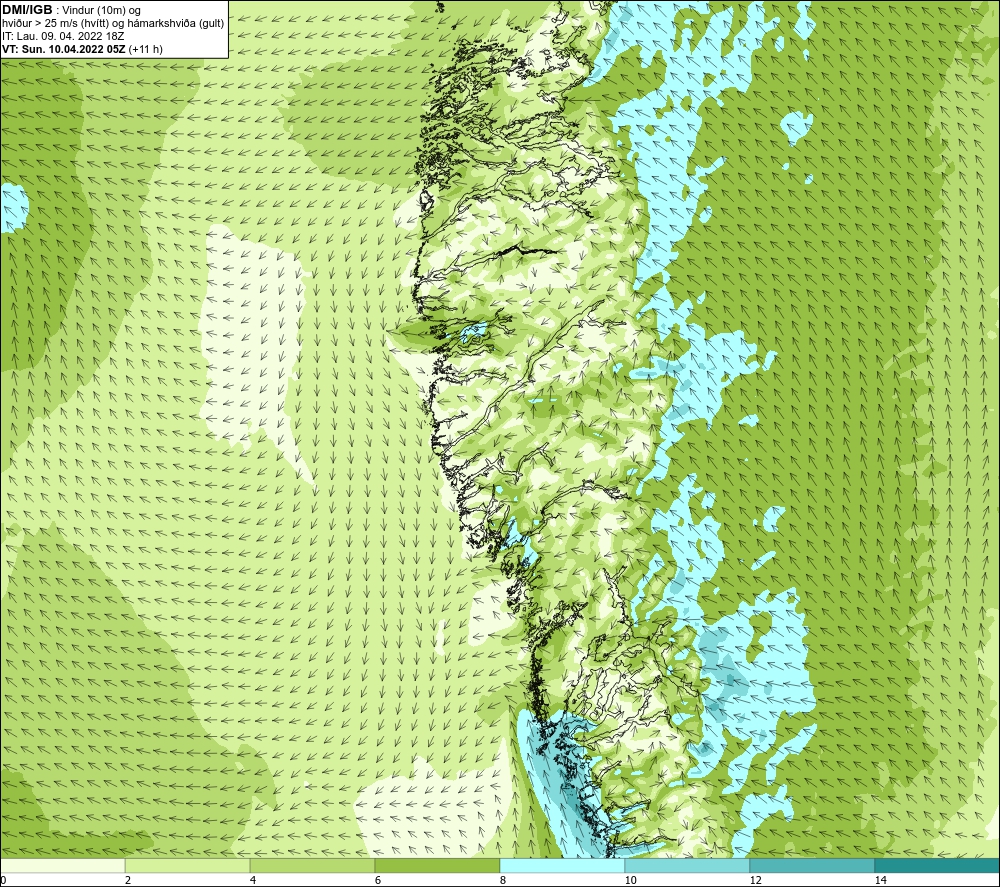The image size is (1000, 887).
Task: Click the colorbar label '2'
Action: tap(128, 880)
